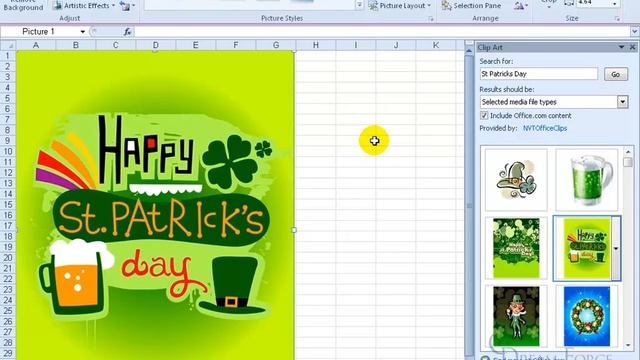Close the Clip Art pane

coord(632,47)
